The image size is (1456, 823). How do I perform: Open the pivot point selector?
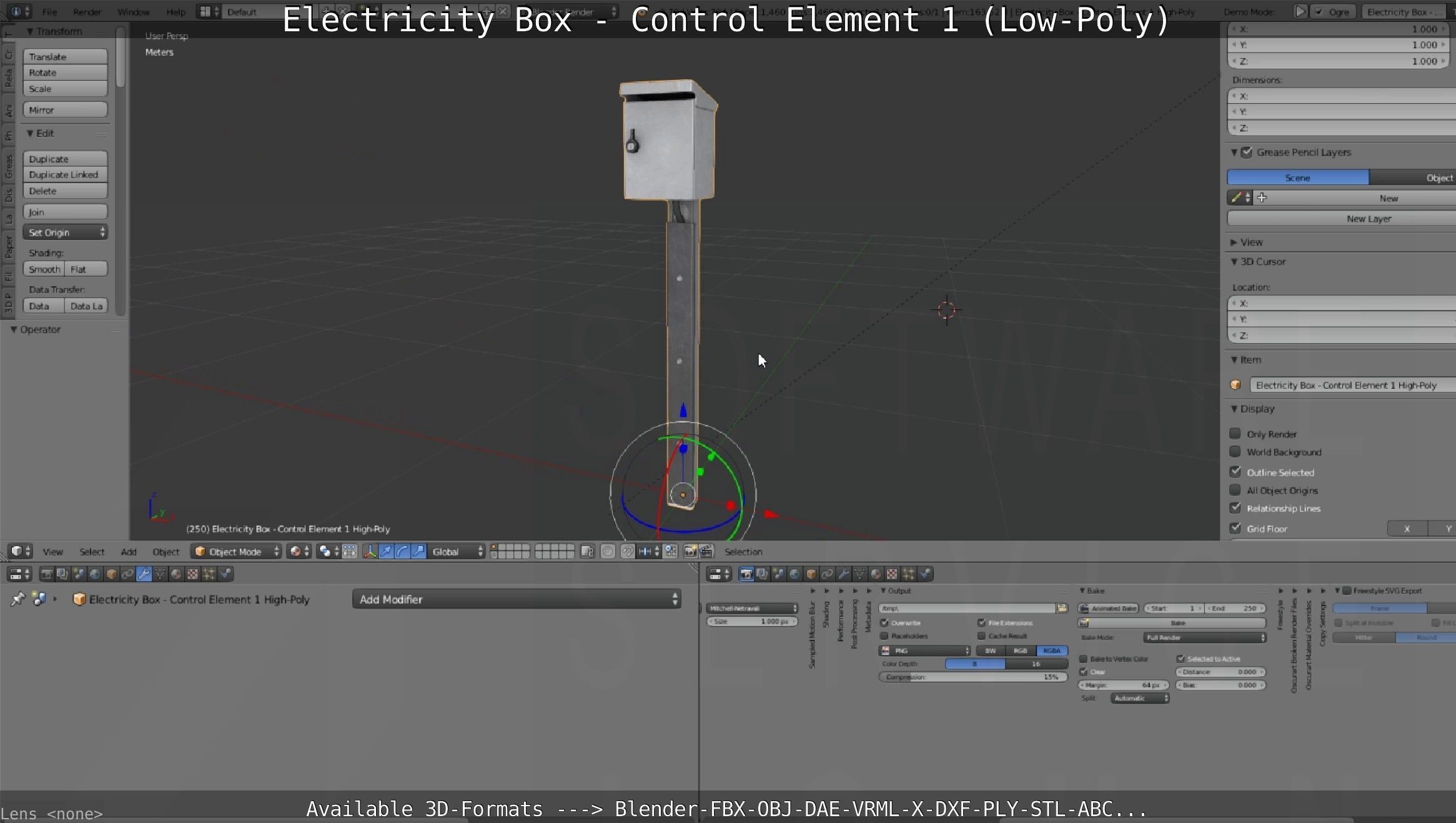pos(329,551)
